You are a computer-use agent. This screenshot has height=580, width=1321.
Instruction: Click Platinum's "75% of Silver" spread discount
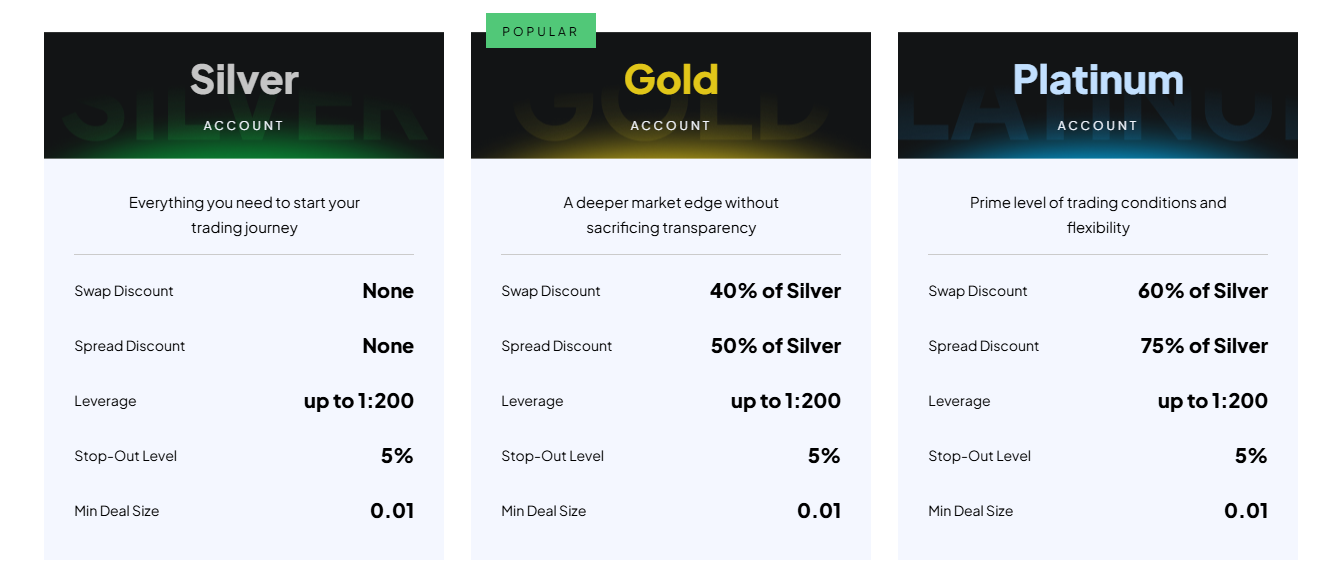1203,346
